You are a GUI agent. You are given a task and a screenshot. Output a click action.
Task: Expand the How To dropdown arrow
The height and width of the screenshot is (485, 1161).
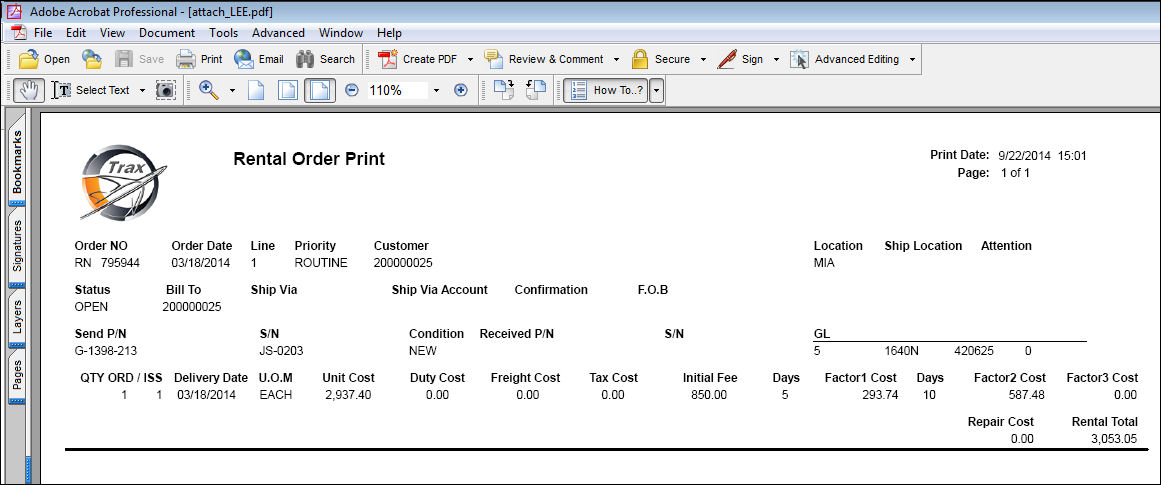pyautogui.click(x=656, y=90)
